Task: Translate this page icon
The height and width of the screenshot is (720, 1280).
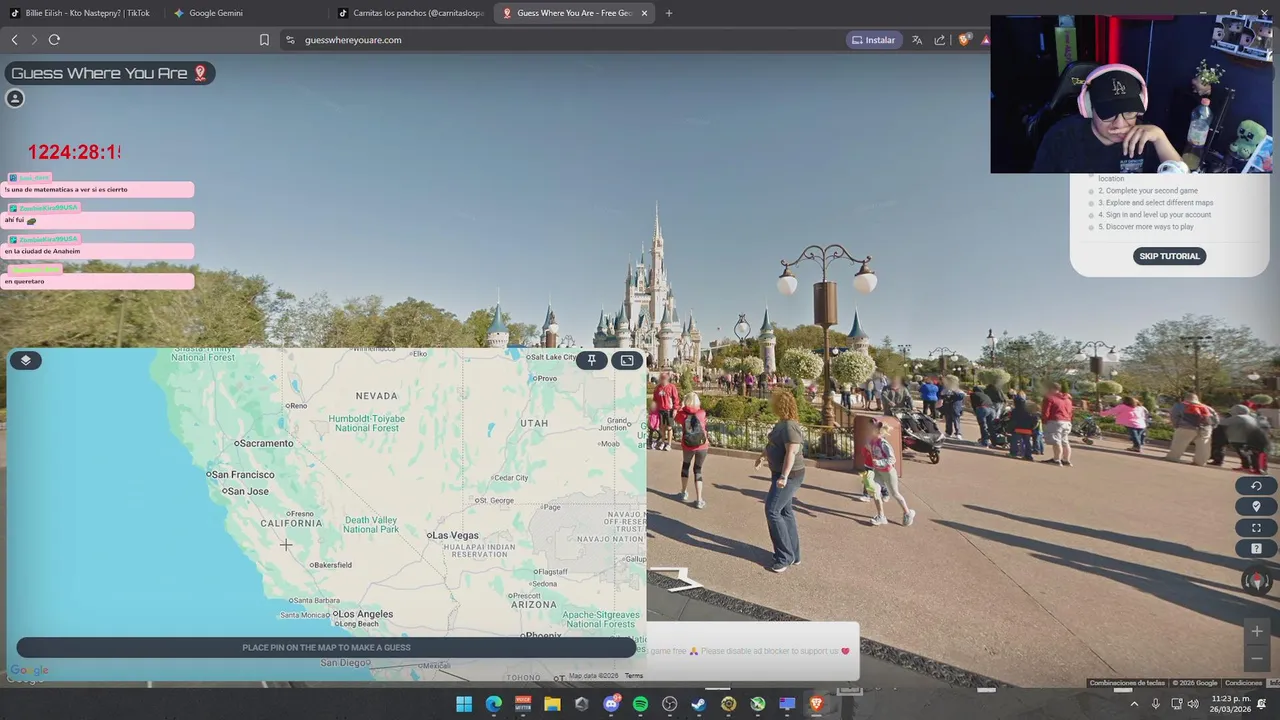Action: 917,40
